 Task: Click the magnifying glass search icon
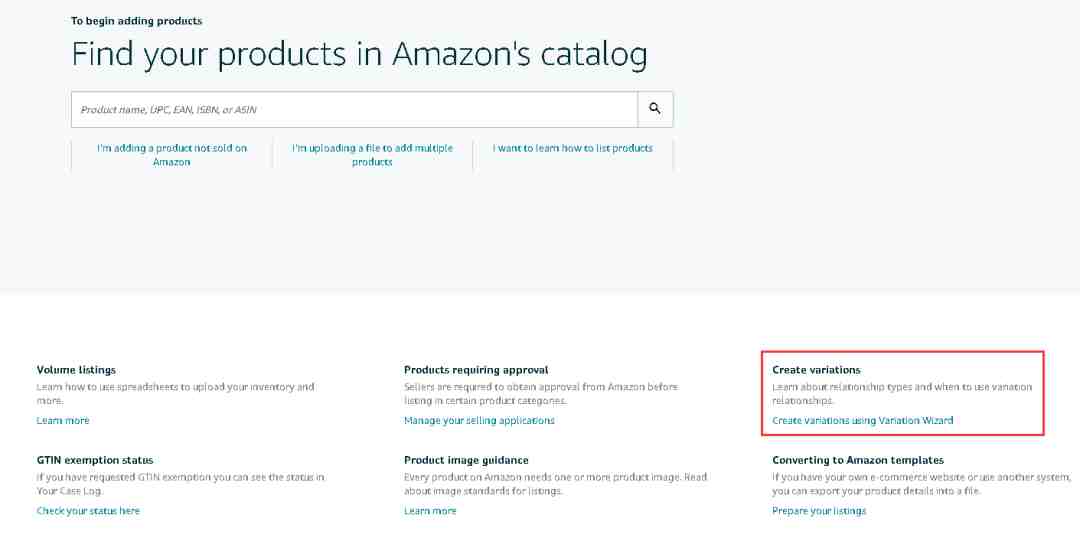[x=655, y=109]
